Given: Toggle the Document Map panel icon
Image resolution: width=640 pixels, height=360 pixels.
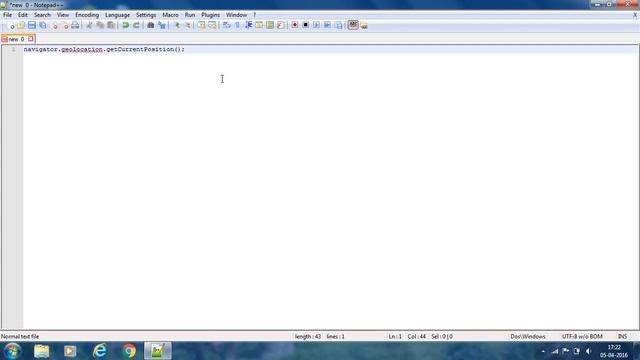Looking at the screenshot, I should (x=269, y=25).
